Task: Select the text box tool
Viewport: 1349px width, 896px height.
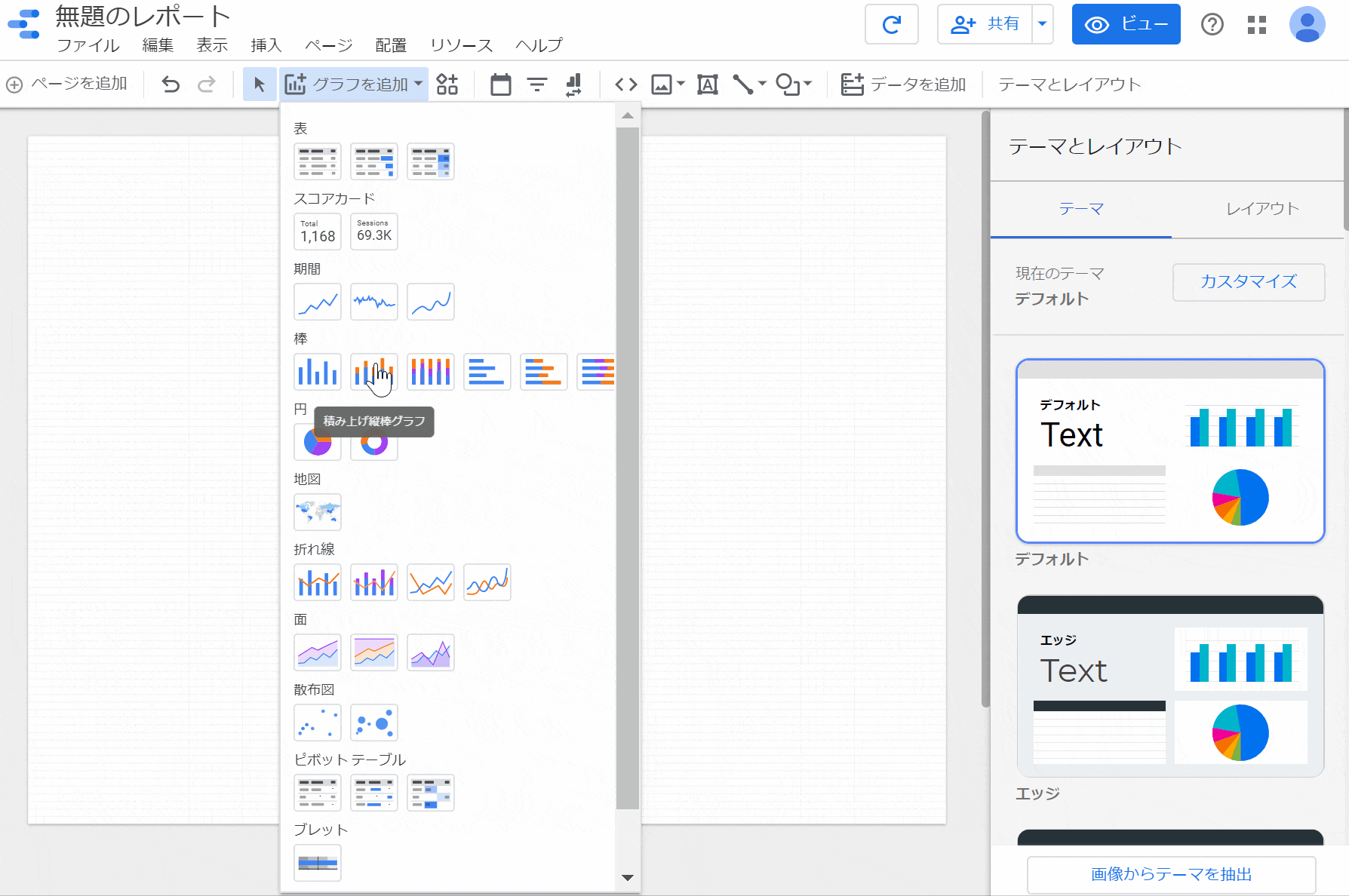Action: coord(707,84)
